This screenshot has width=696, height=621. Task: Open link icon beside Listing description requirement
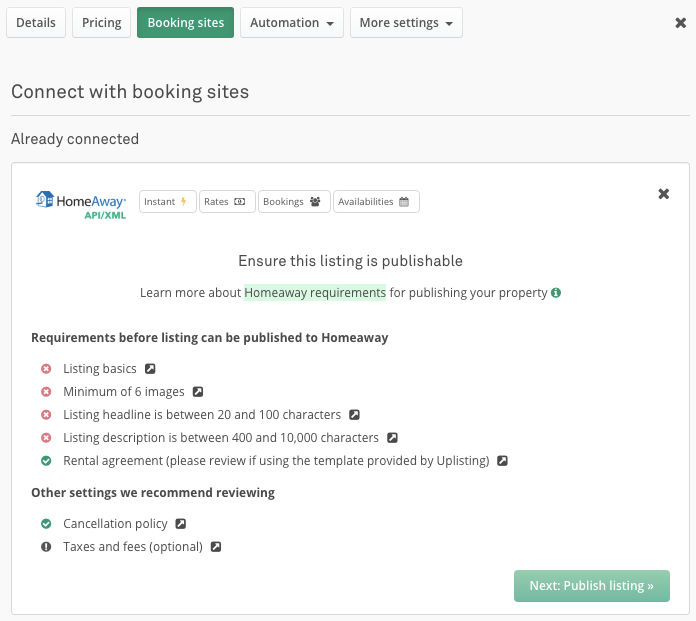point(392,438)
